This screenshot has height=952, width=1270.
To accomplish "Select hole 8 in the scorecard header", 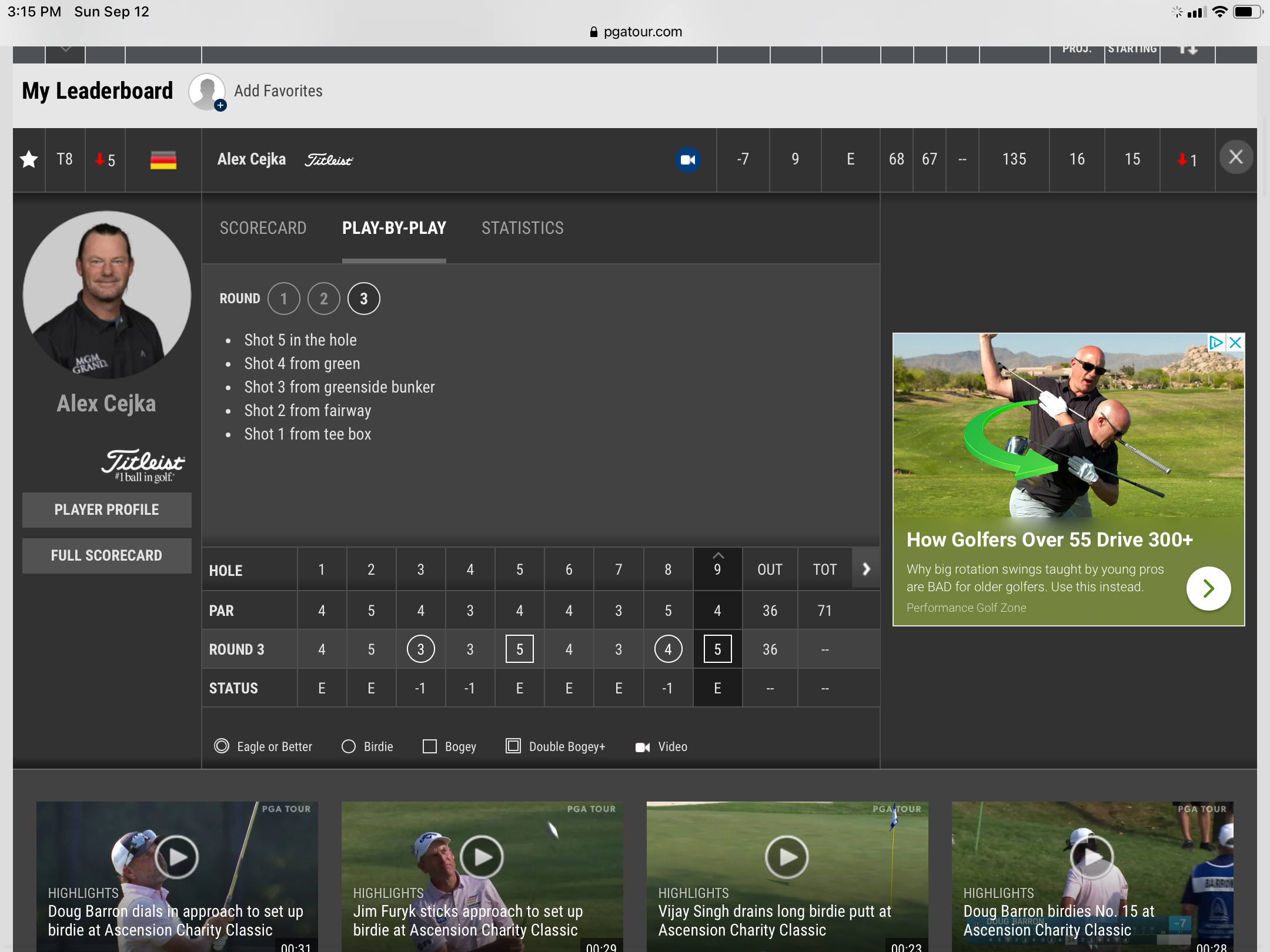I will coord(668,569).
